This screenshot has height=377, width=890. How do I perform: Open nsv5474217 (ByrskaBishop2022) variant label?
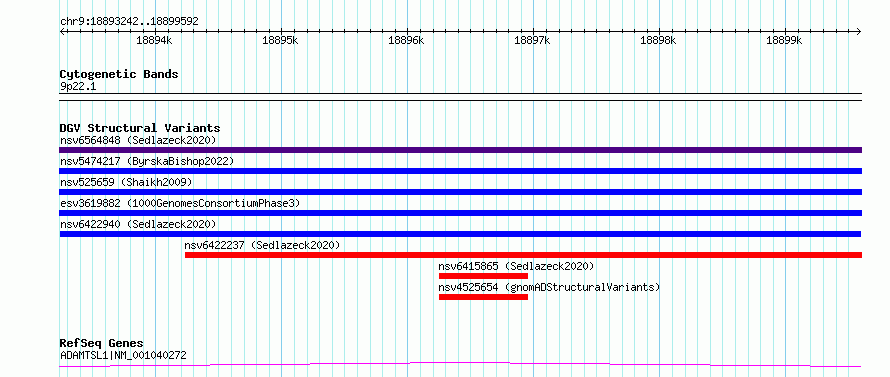[147, 161]
